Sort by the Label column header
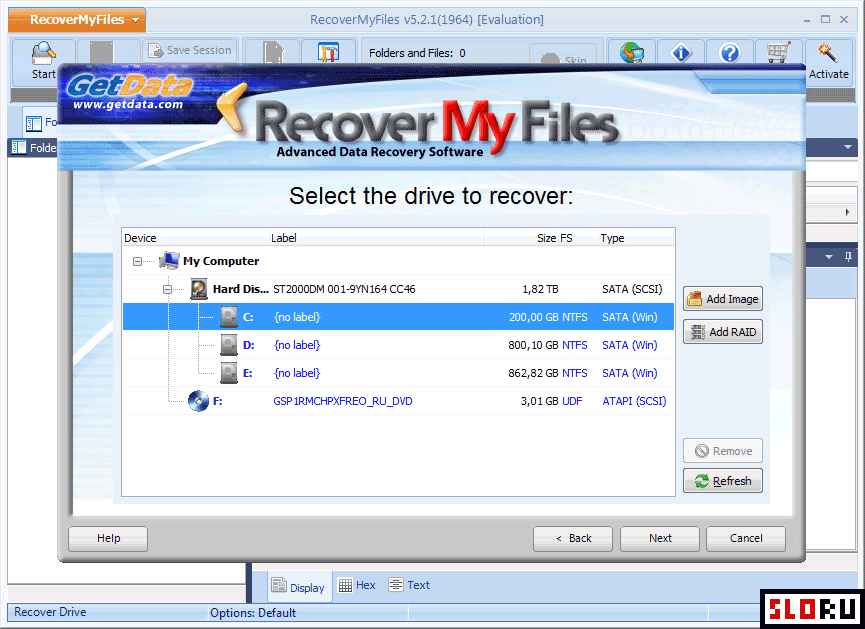This screenshot has width=865, height=629. [376, 238]
